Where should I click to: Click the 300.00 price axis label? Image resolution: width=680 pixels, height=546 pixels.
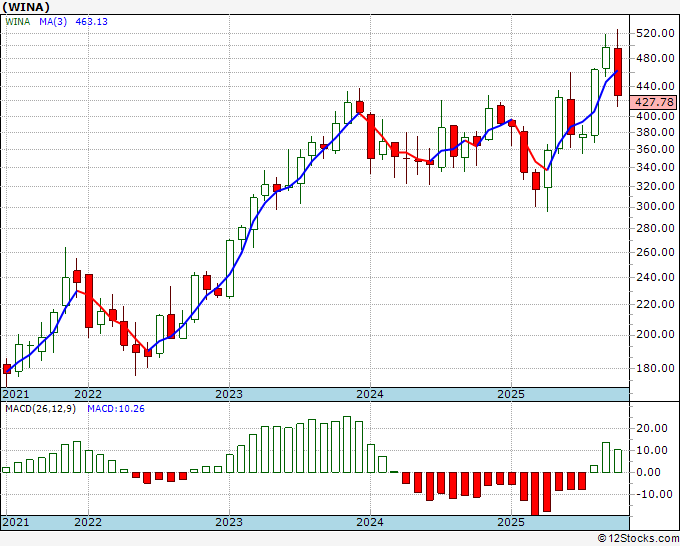point(655,206)
